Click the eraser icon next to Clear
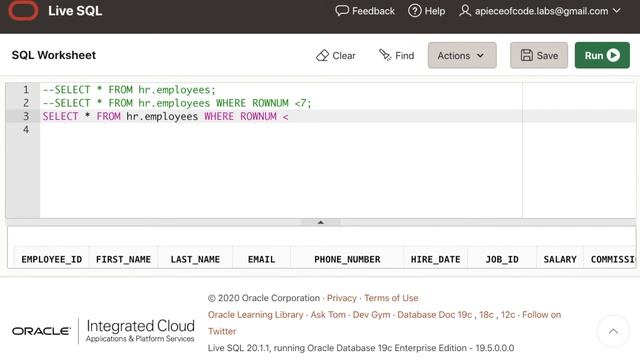This screenshot has height=360, width=640. point(322,56)
